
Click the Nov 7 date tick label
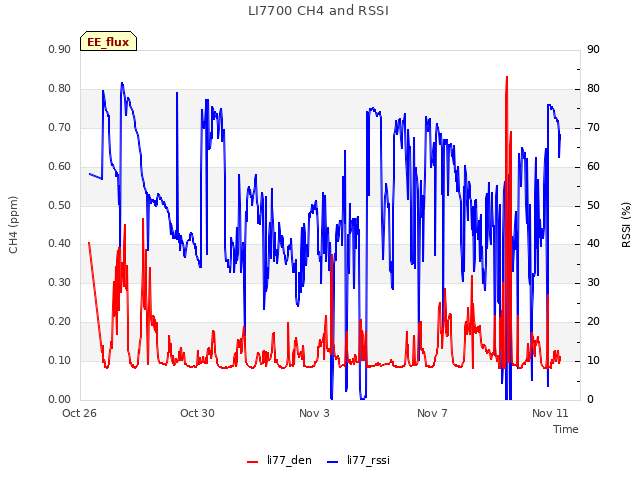(432, 413)
